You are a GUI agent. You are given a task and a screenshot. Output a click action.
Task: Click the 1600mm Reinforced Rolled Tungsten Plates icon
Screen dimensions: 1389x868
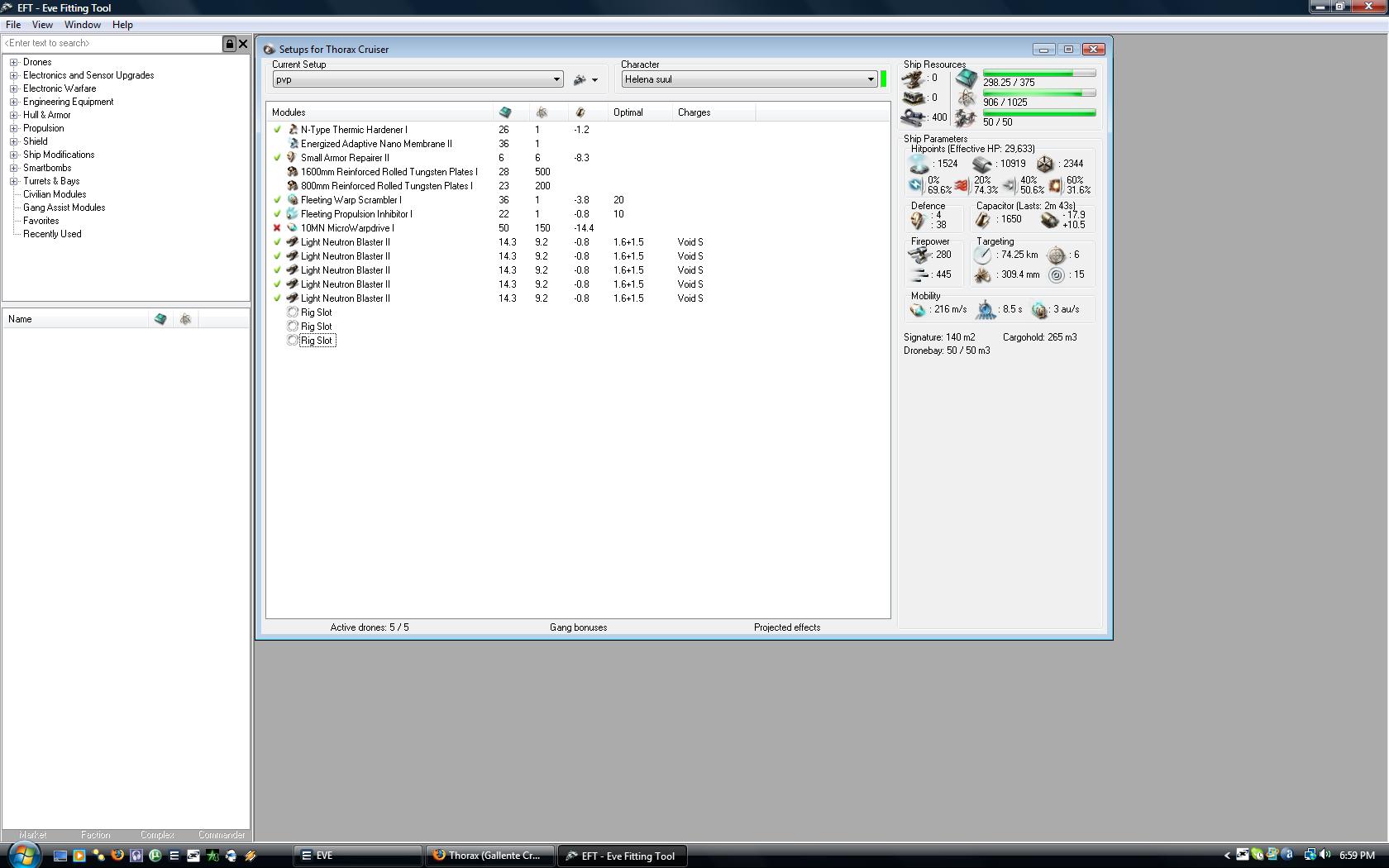292,172
